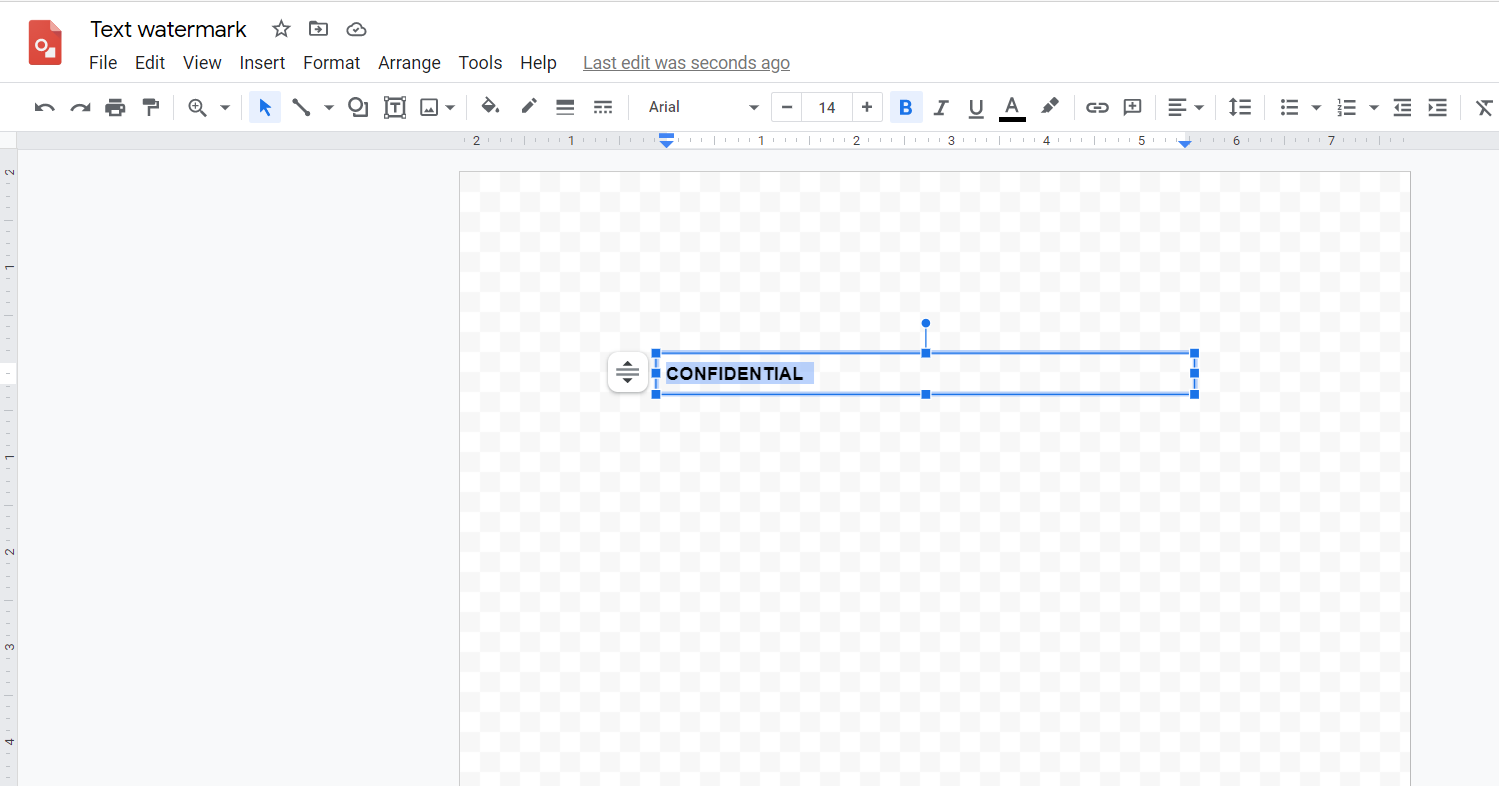Decrease the text indent
The image size is (1499, 786).
click(1402, 107)
